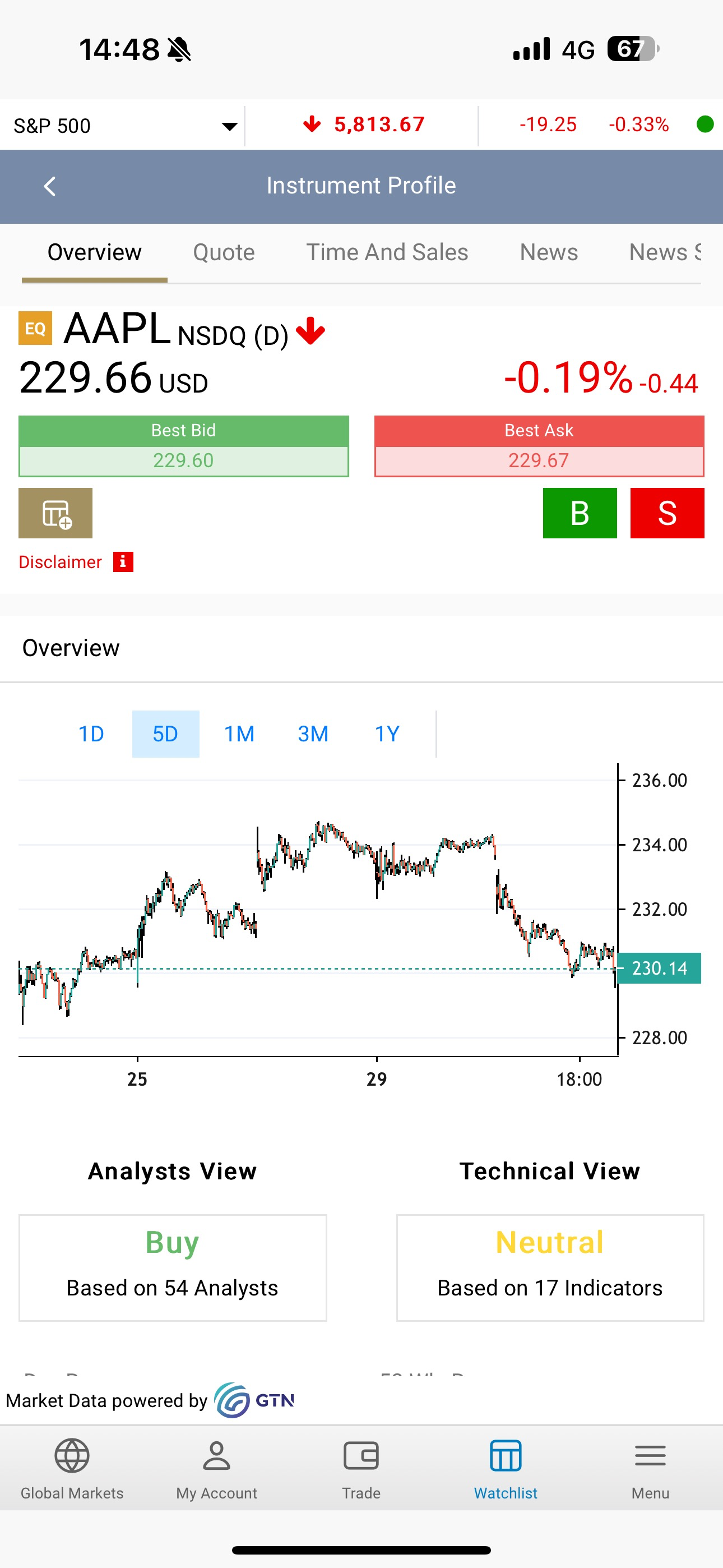Tap the green B buy button

tap(580, 513)
